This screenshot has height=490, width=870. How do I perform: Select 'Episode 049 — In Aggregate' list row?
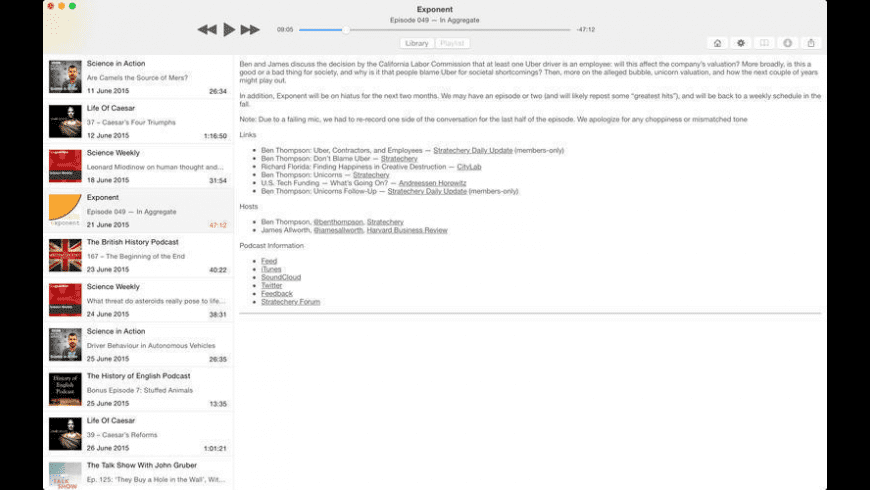(x=138, y=211)
